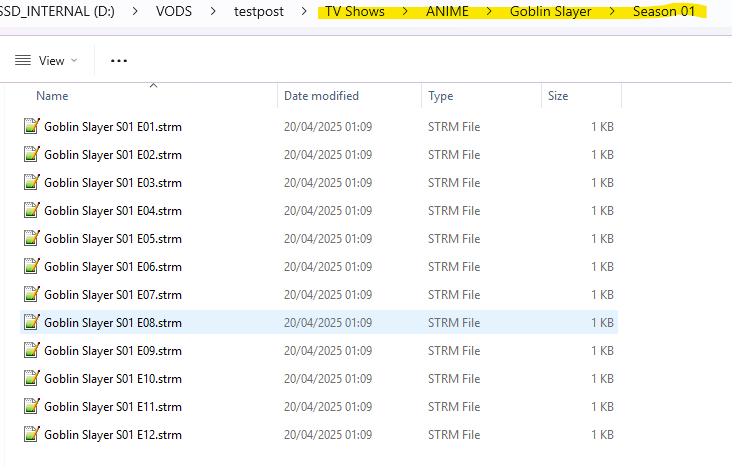Screen dimensions: 732x467
Task: Click the file icon for Goblin Slayer S01 E12.strm
Action: click(x=31, y=435)
